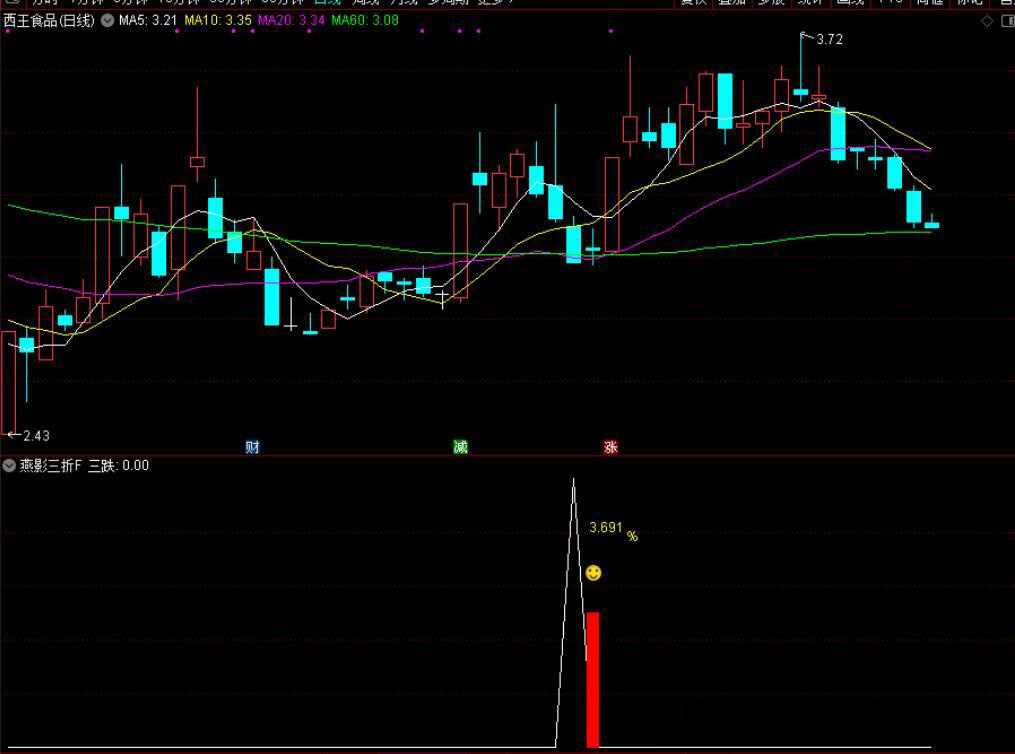The width and height of the screenshot is (1015, 754).
Task: Click the red 涨 marker on timeline
Action: click(610, 447)
